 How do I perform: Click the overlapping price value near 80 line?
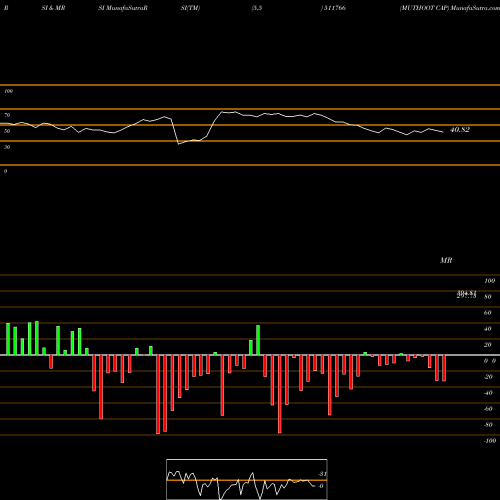pyautogui.click(x=466, y=294)
